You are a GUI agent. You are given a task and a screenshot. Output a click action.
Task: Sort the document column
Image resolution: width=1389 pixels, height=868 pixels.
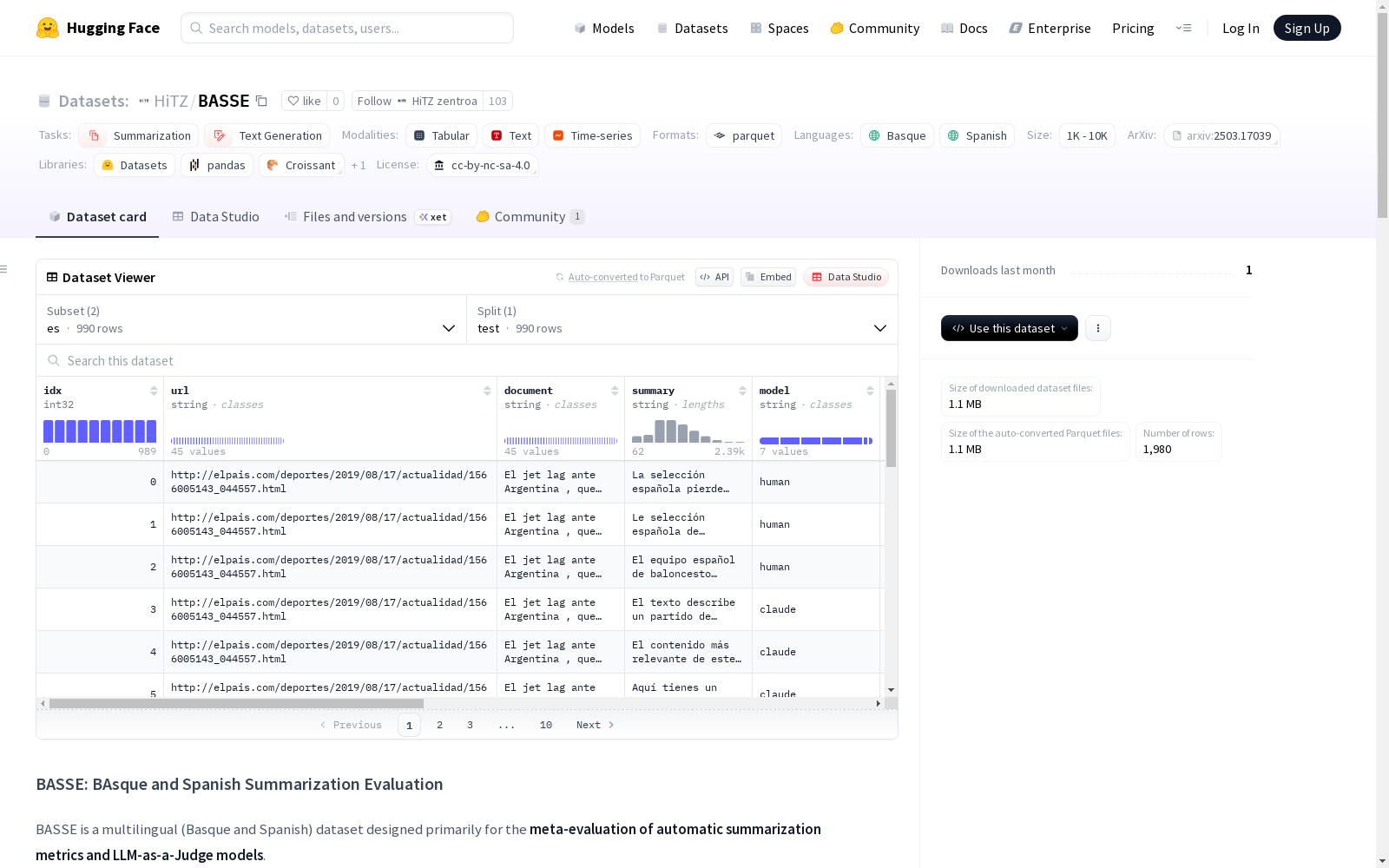pyautogui.click(x=615, y=391)
